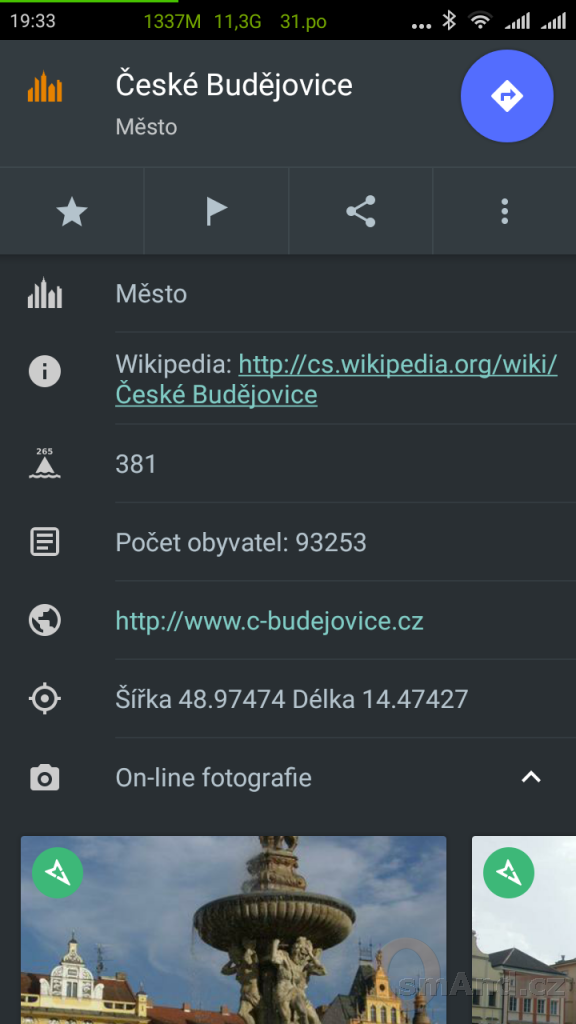Open the fountain photo thumbnail
This screenshot has width=576, height=1024.
[234, 930]
